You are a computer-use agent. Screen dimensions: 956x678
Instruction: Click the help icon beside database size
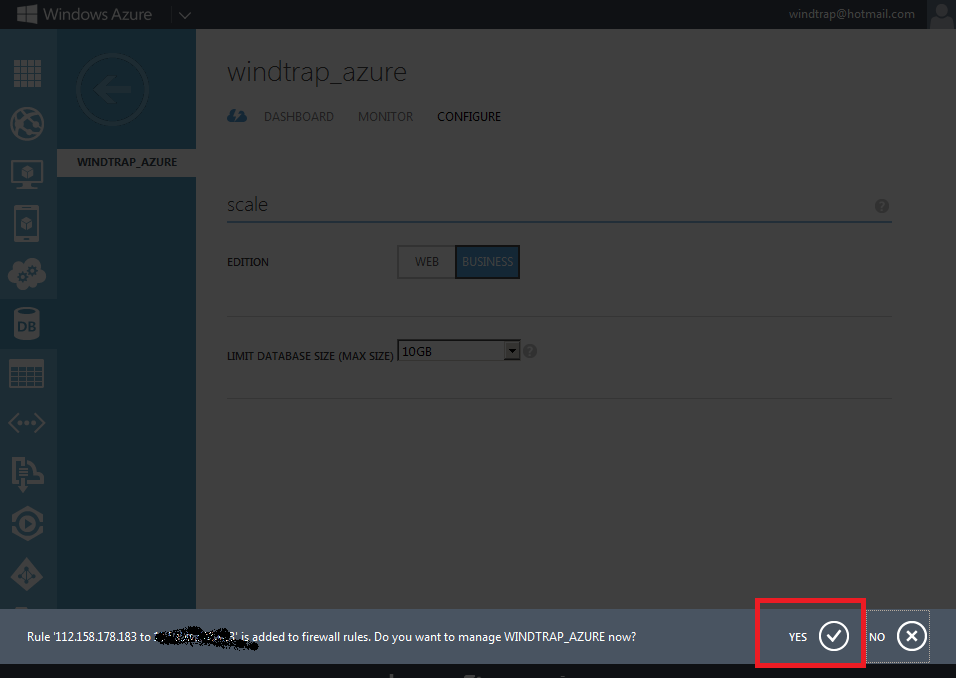point(530,351)
